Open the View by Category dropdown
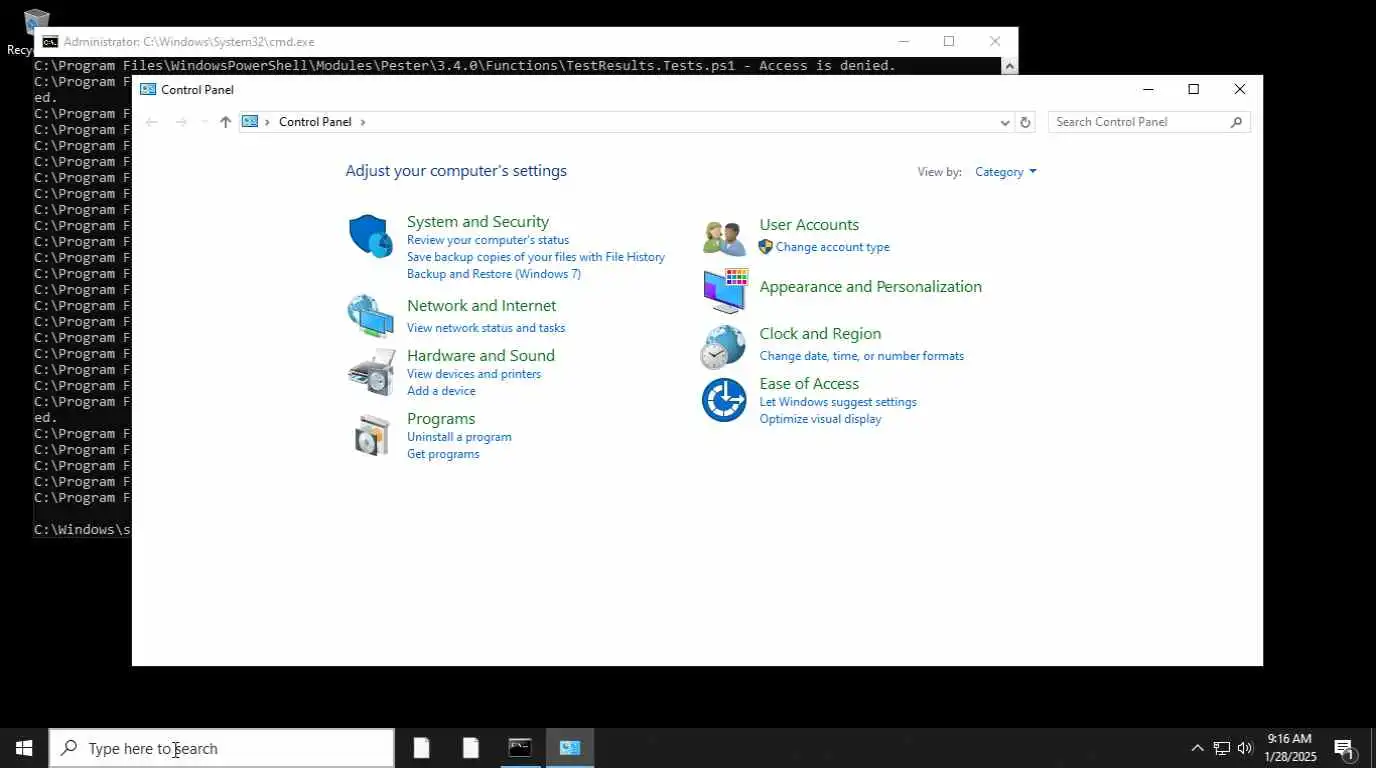Image resolution: width=1376 pixels, height=768 pixels. click(1005, 172)
